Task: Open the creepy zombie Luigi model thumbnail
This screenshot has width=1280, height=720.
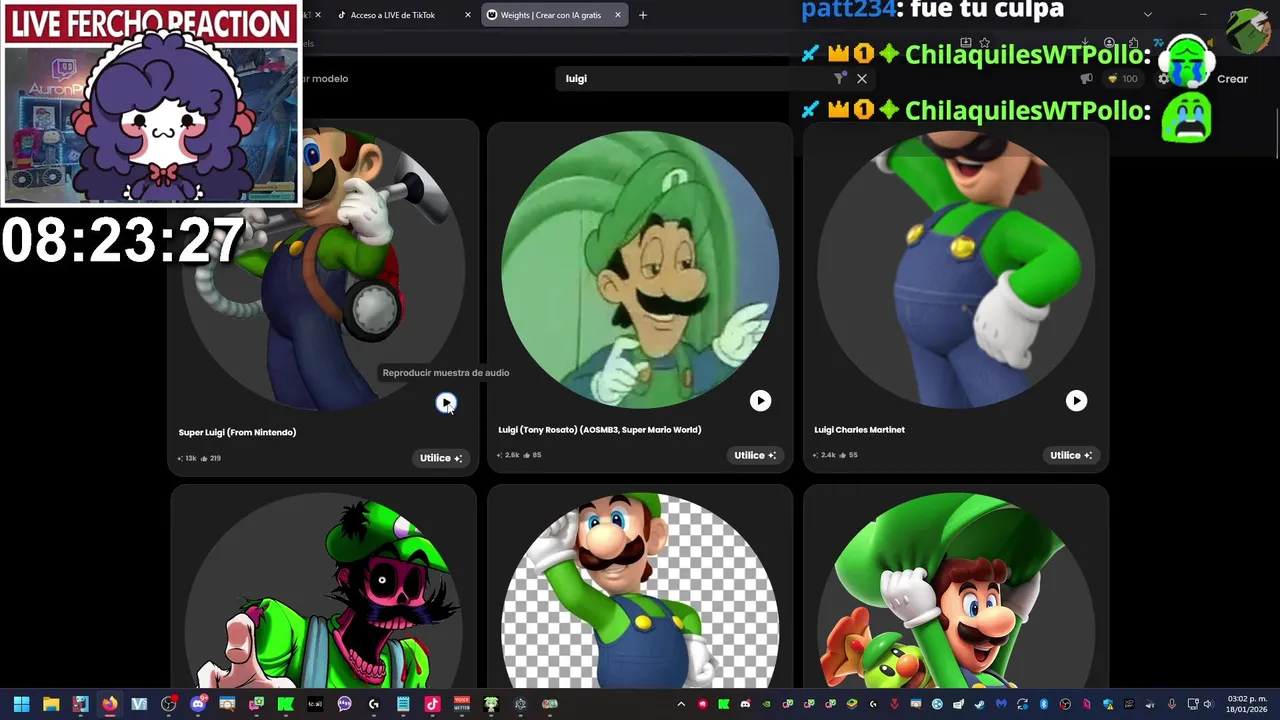Action: (324, 590)
